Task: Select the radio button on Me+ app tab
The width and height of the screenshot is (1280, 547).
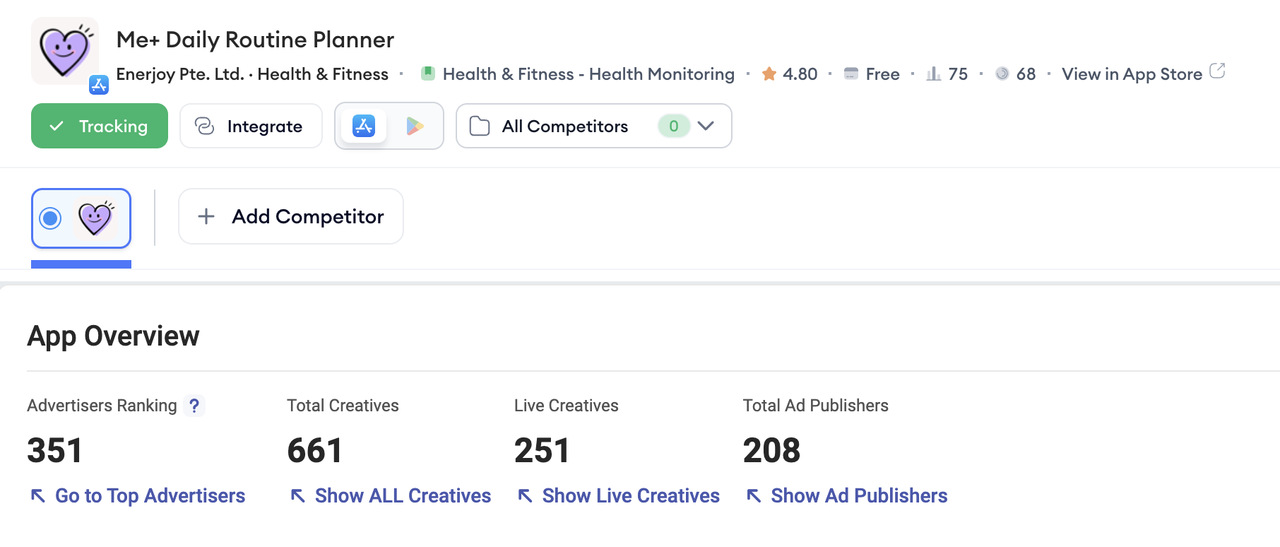Action: [50, 218]
